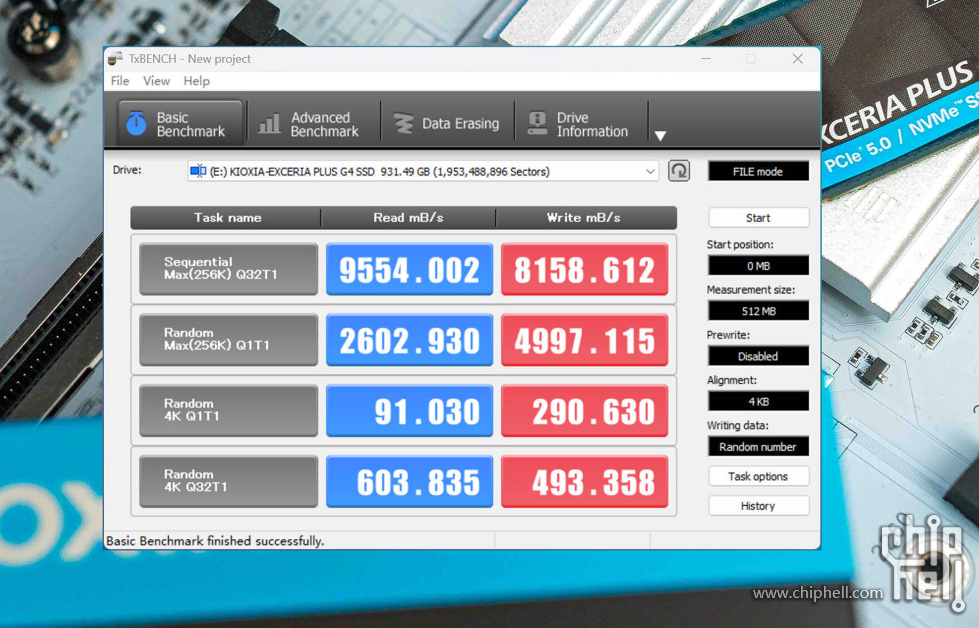Viewport: 979px width, 628px height.
Task: Close the TxBENCH window
Action: (797, 59)
